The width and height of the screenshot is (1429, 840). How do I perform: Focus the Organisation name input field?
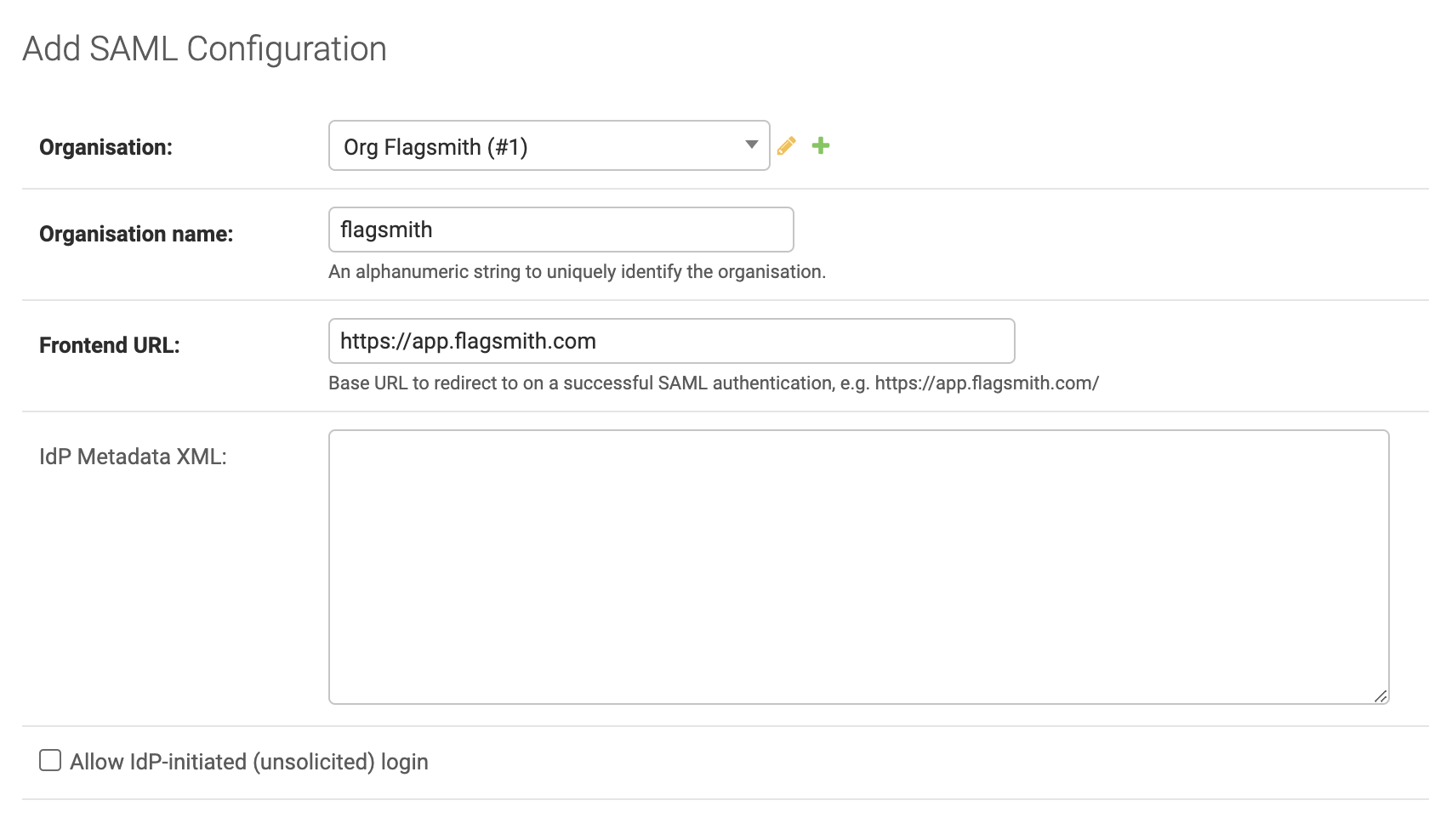coord(561,230)
